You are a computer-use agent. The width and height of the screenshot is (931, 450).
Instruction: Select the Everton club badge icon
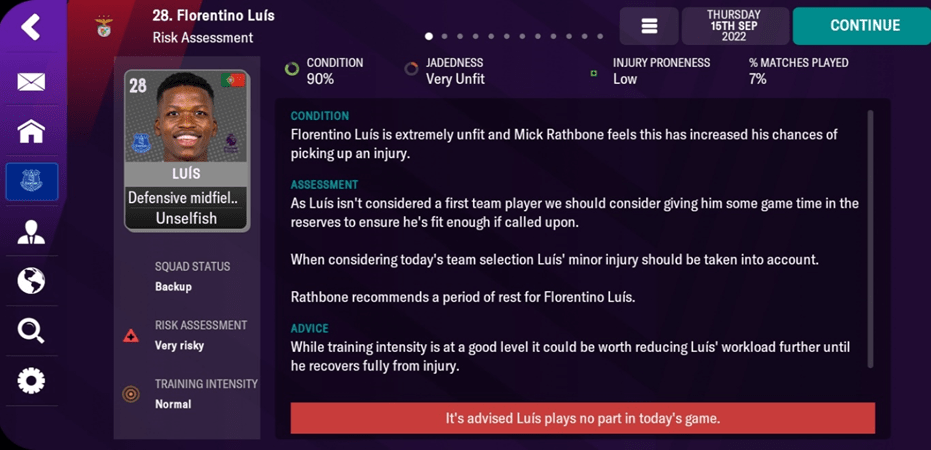point(31,182)
